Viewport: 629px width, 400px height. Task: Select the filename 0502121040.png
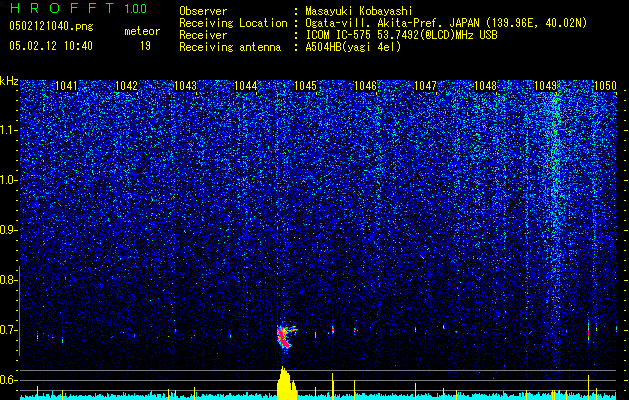coord(51,26)
